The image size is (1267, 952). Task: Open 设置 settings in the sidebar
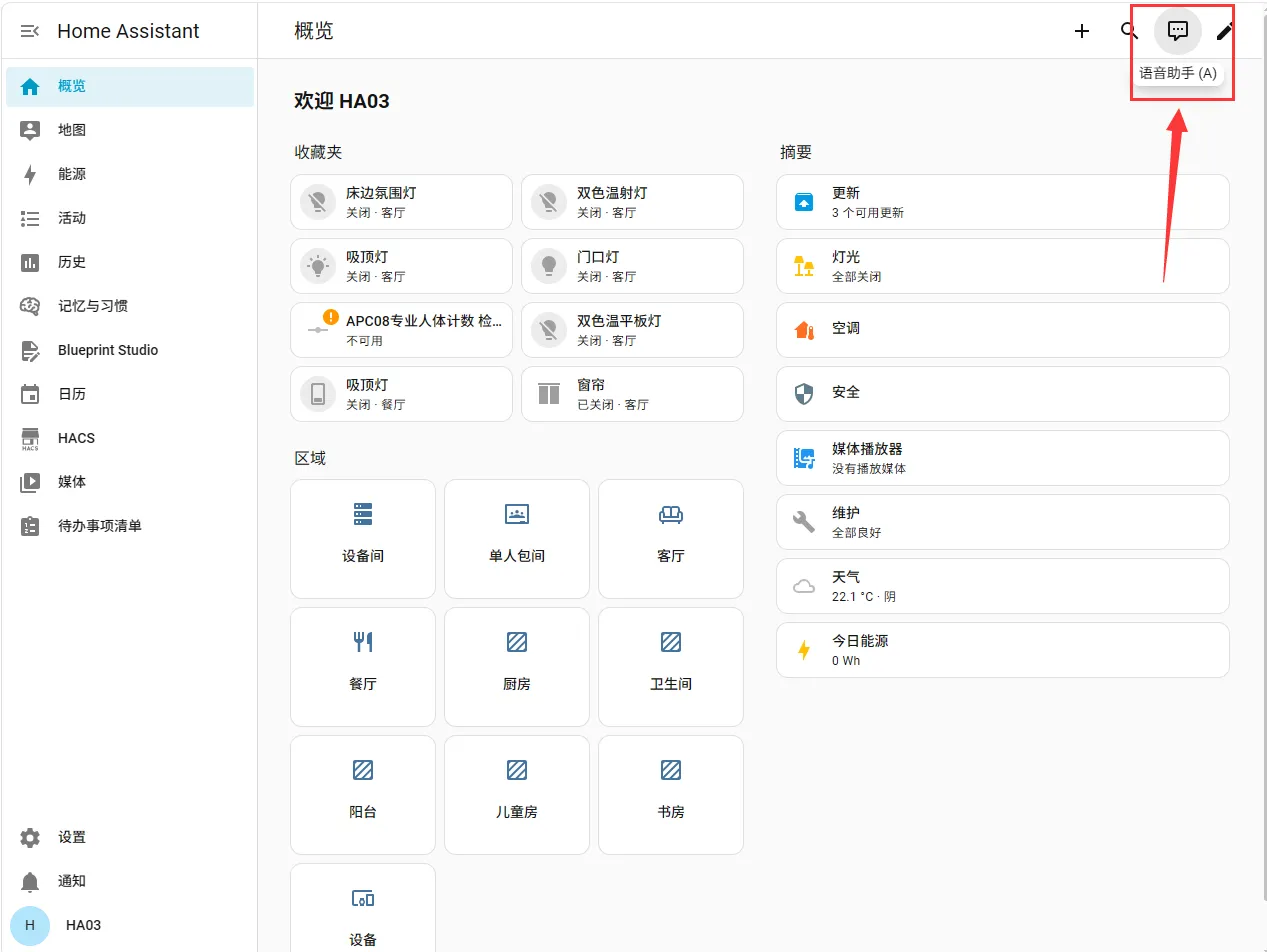click(x=130, y=837)
